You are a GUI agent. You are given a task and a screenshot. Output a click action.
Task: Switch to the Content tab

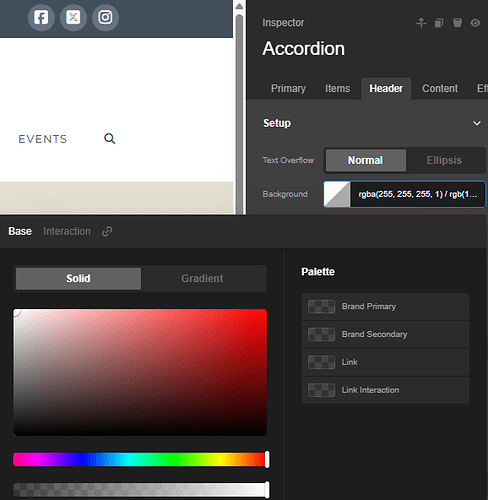point(440,88)
